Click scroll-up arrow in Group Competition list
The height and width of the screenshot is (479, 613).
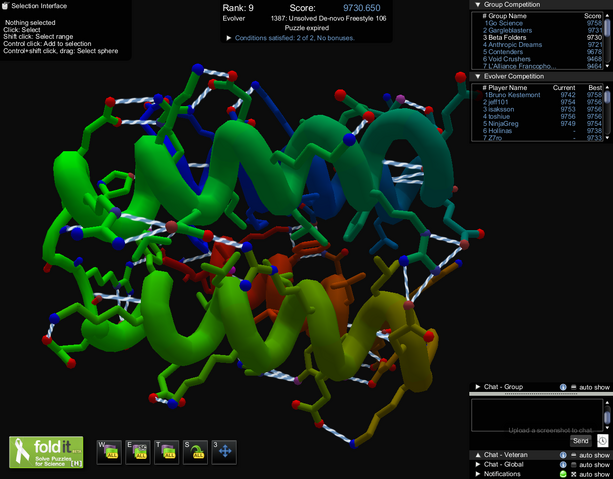pos(607,16)
